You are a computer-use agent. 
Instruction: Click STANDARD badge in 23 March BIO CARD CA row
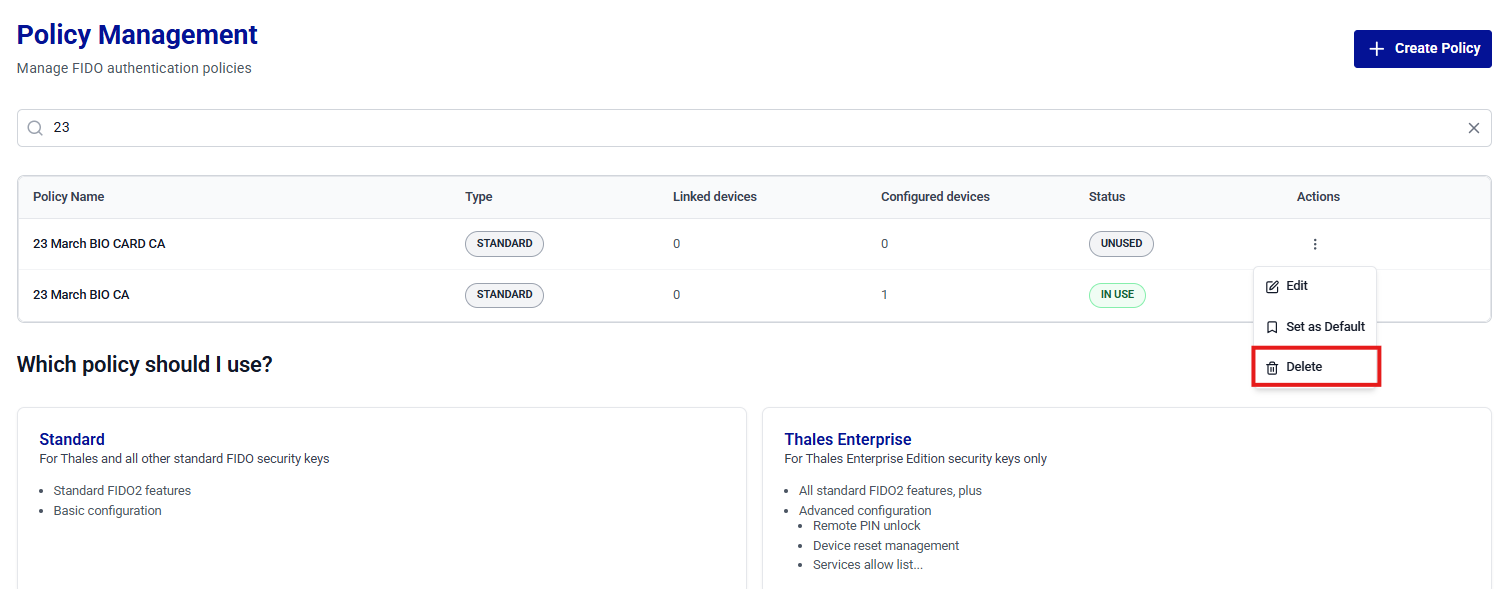click(504, 244)
